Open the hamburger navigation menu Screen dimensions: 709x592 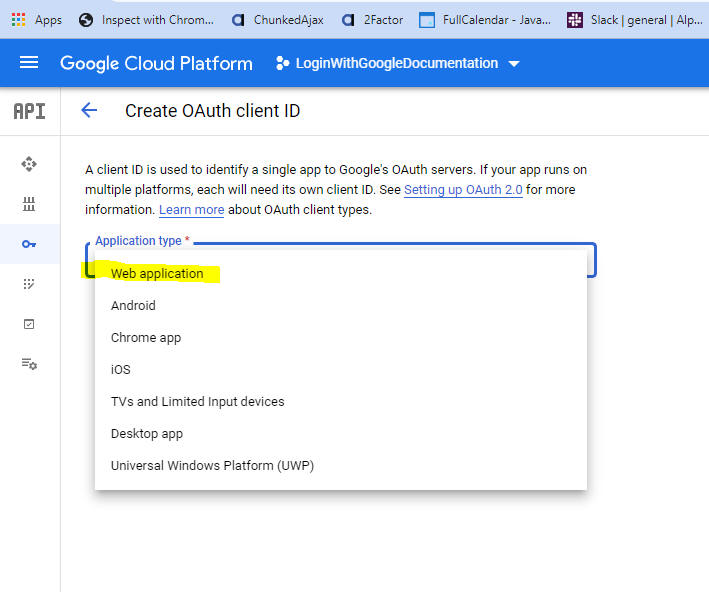click(x=29, y=62)
